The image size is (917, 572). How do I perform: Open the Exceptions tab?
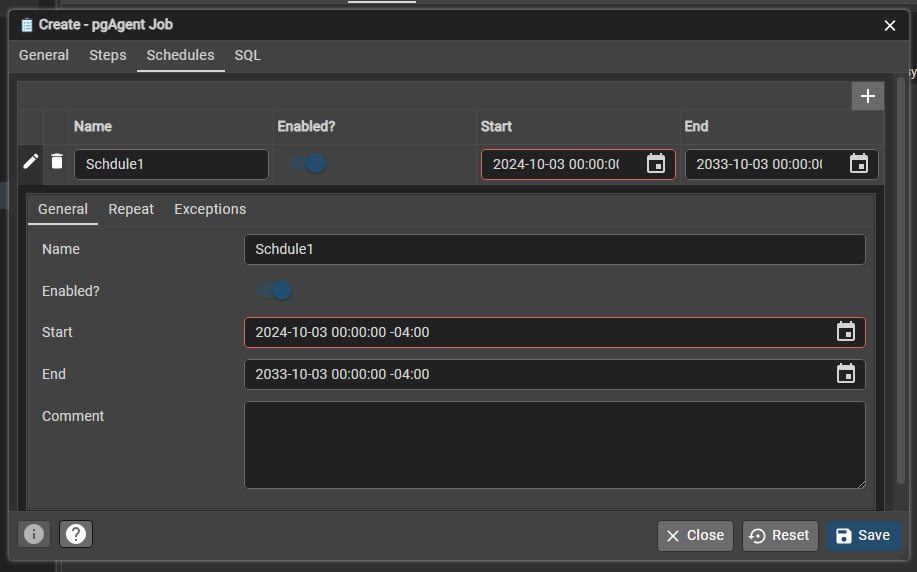(210, 209)
